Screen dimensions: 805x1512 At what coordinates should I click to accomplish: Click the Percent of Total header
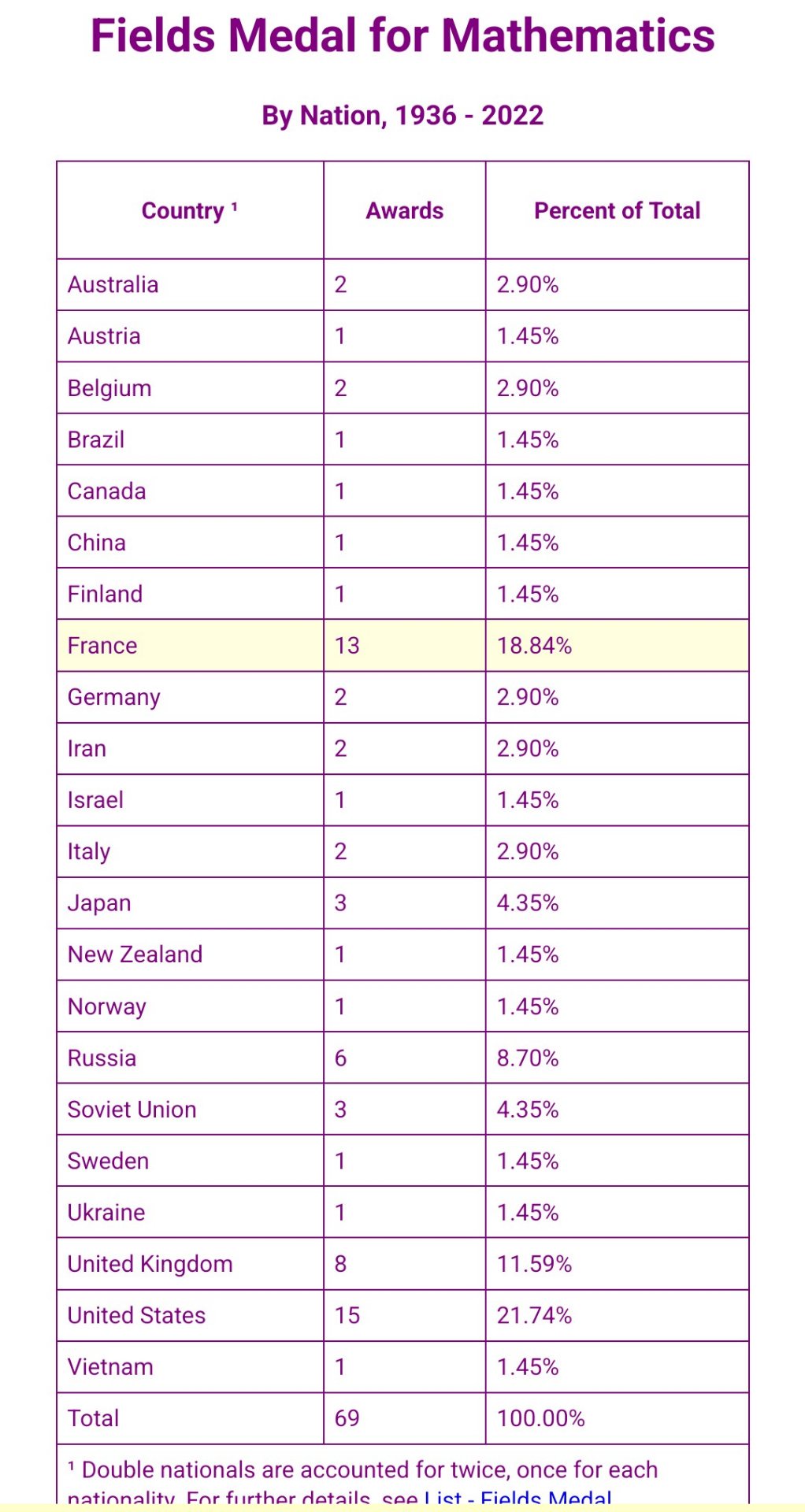point(617,211)
